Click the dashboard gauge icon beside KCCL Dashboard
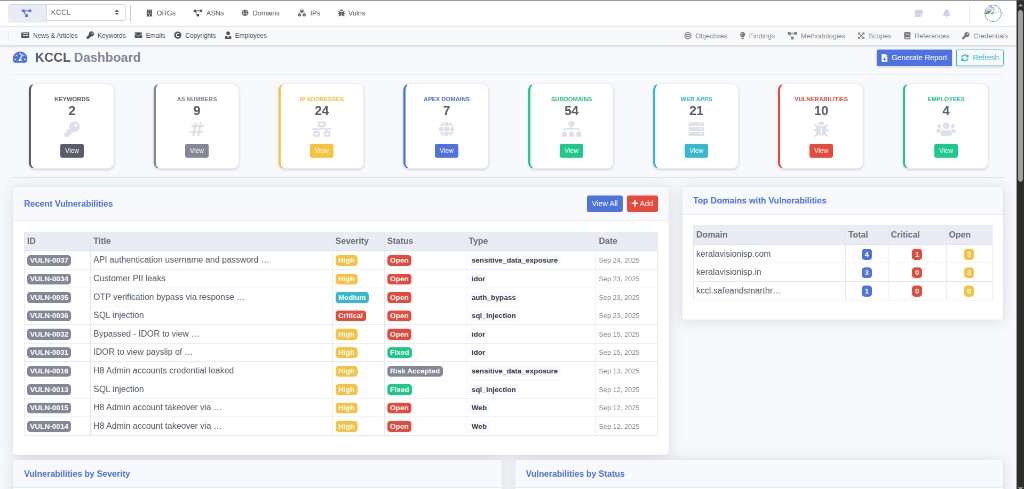Image resolution: width=1024 pixels, height=489 pixels. (20, 57)
